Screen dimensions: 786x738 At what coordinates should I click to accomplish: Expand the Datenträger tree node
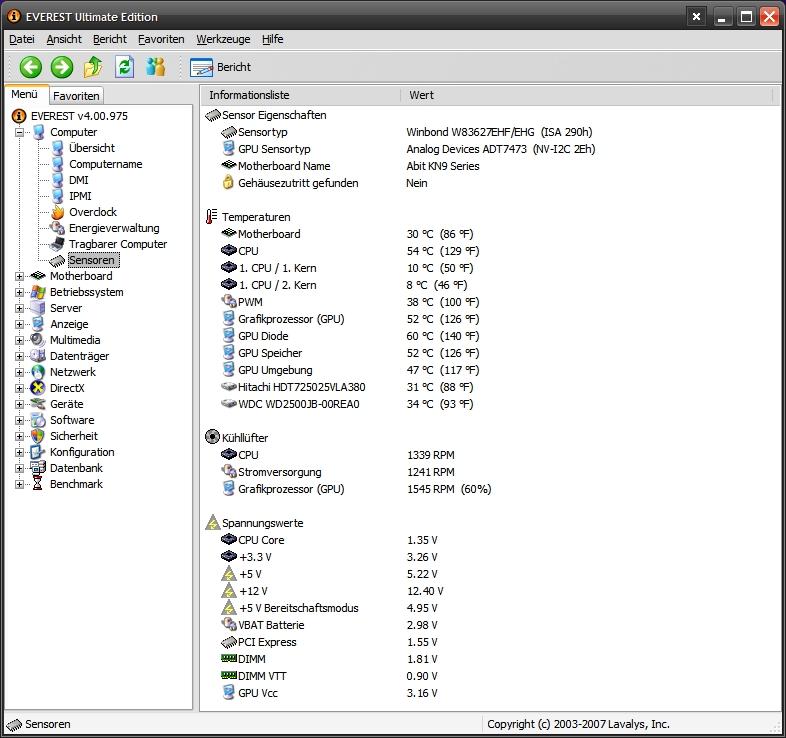[x=19, y=356]
